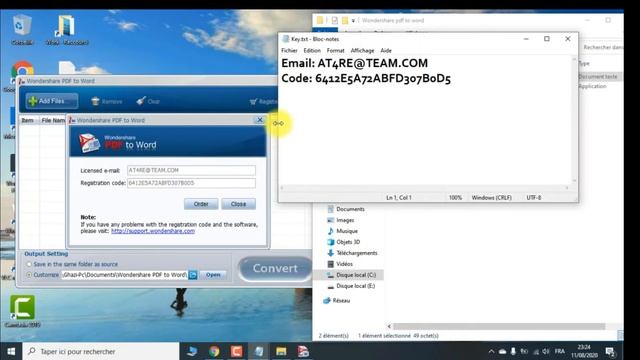Click the Item column header in Wondershare
This screenshot has width=640, height=360.
(x=27, y=120)
